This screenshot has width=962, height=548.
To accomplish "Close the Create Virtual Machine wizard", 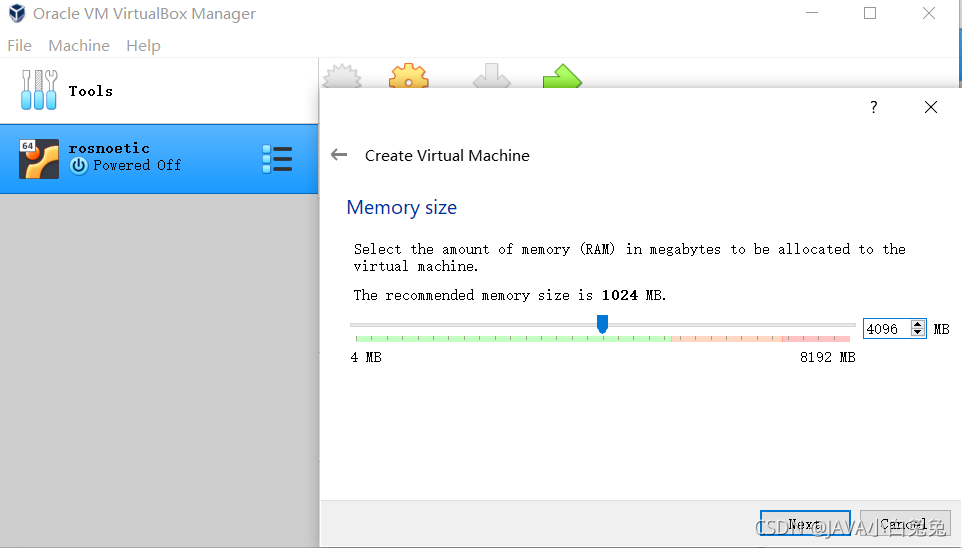I will pos(930,107).
